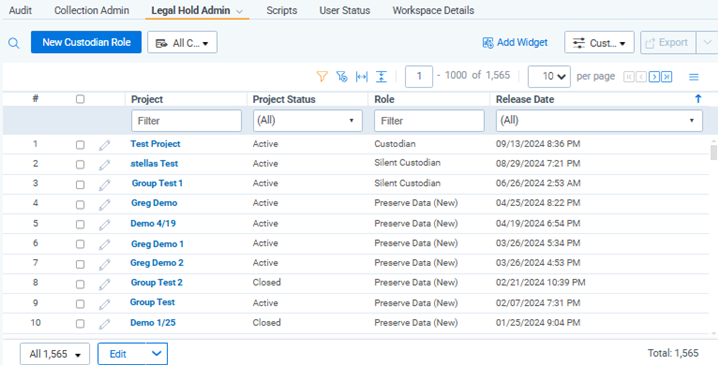Click the Project filter text field

[186, 121]
